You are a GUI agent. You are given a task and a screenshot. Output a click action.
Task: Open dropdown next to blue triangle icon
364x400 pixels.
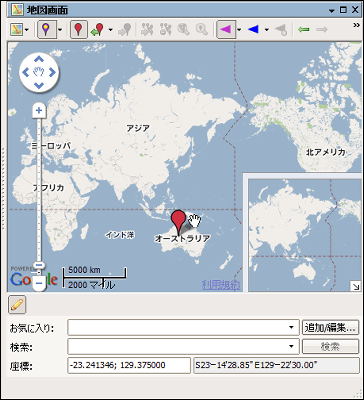pos(267,30)
